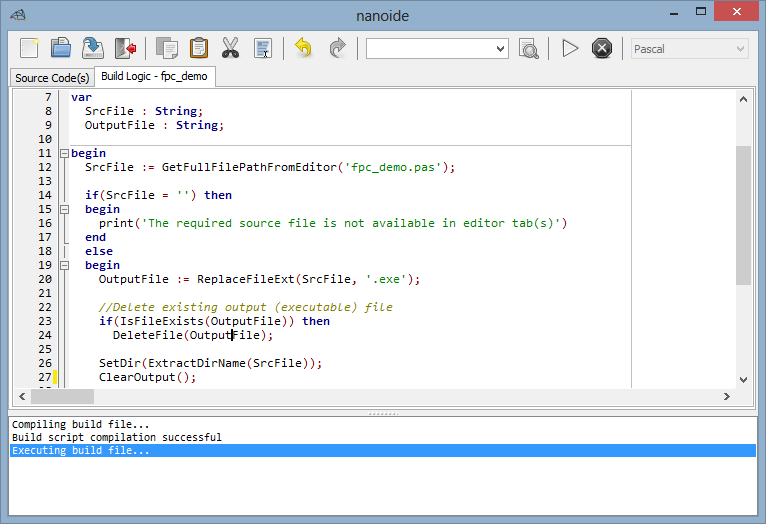Save the file using the toolbar icon
The height and width of the screenshot is (524, 768).
click(x=93, y=48)
